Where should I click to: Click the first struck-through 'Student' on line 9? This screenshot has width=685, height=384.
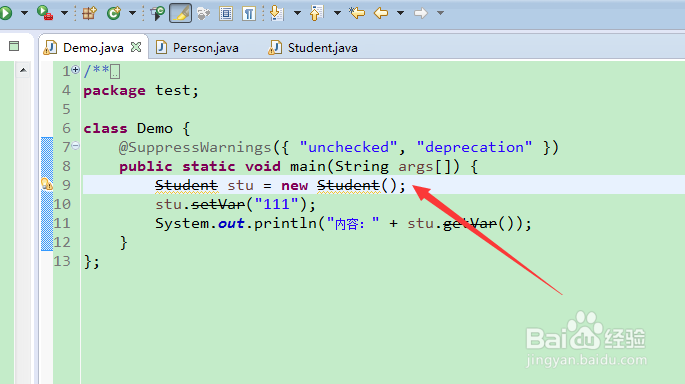point(187,186)
